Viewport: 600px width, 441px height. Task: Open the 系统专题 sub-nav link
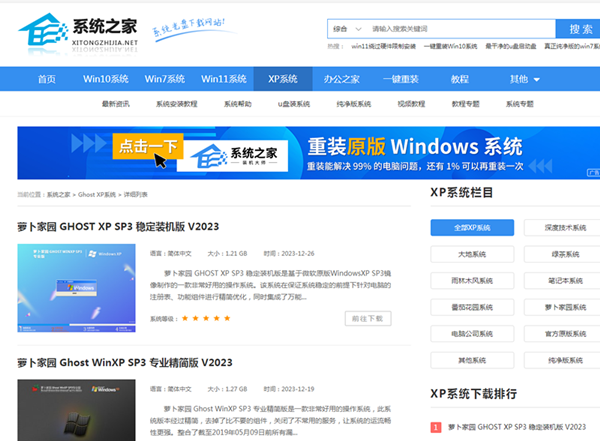click(x=520, y=104)
